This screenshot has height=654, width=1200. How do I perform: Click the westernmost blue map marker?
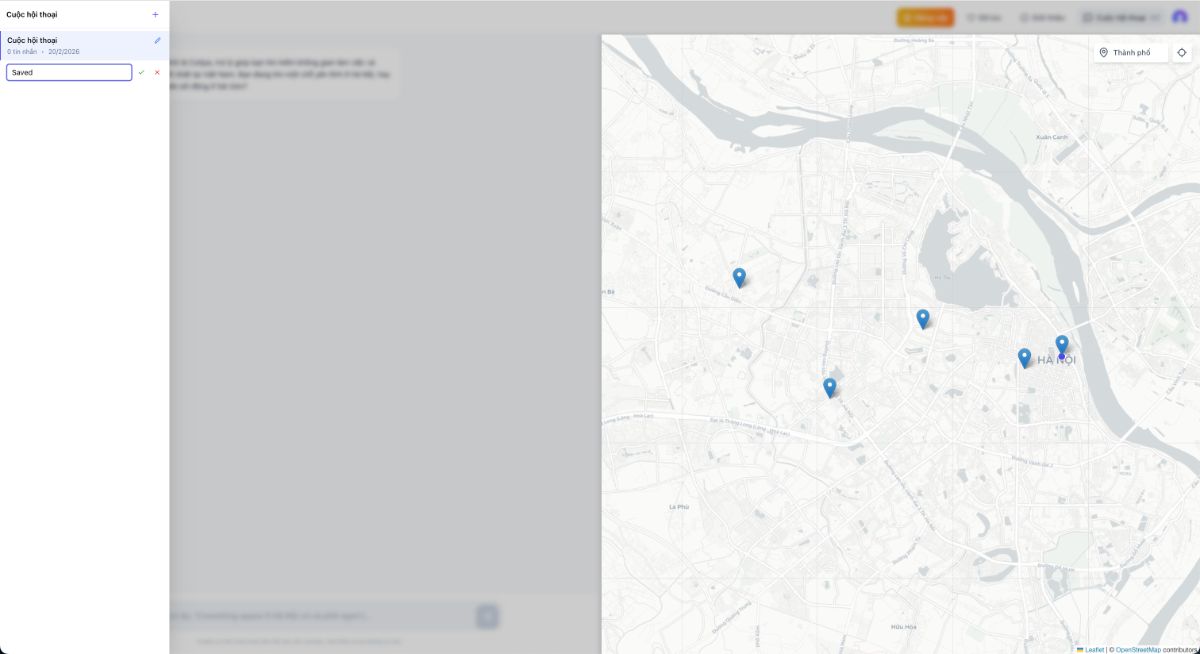739,276
